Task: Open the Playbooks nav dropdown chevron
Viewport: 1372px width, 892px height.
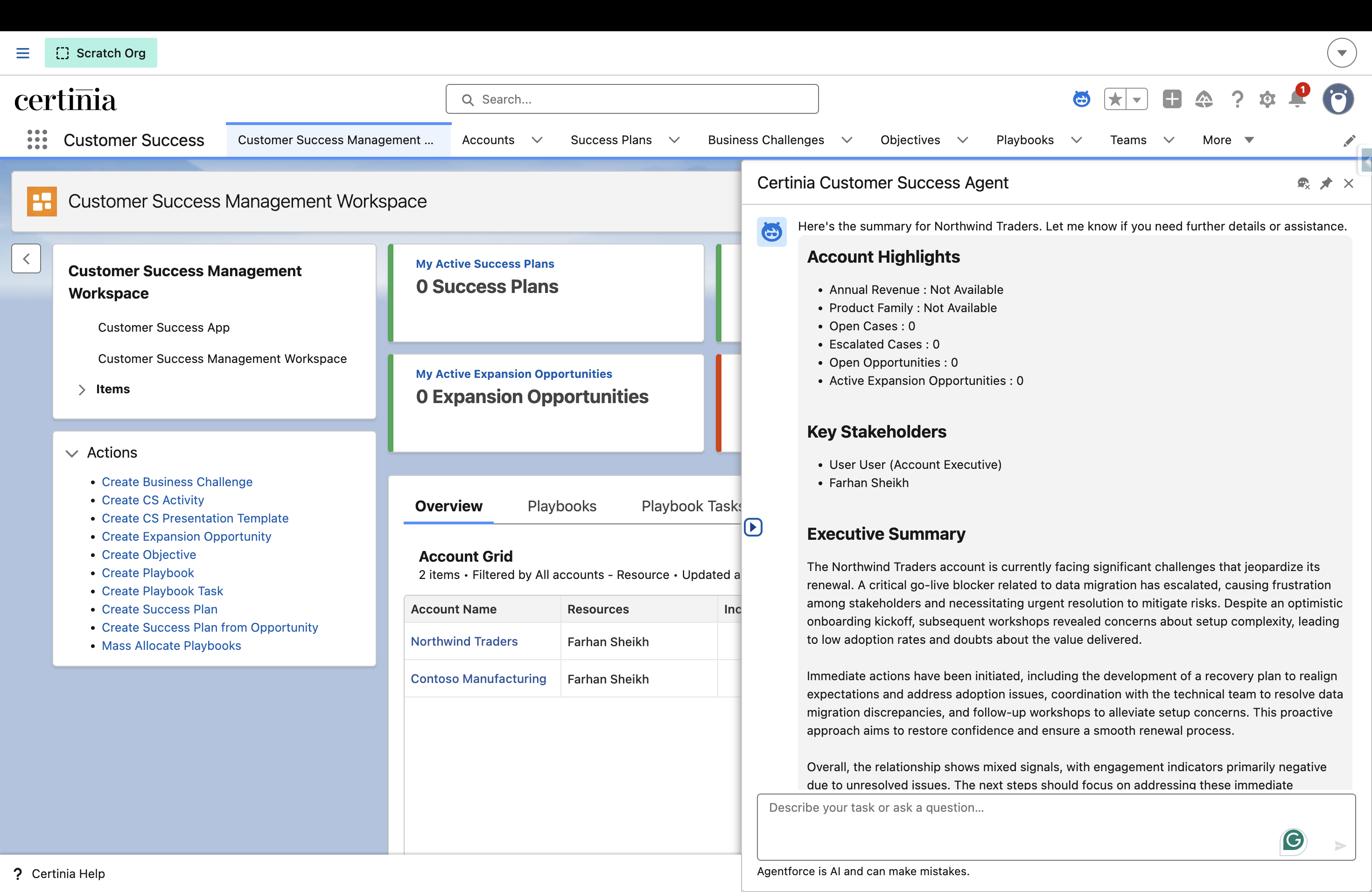Action: coord(1076,140)
